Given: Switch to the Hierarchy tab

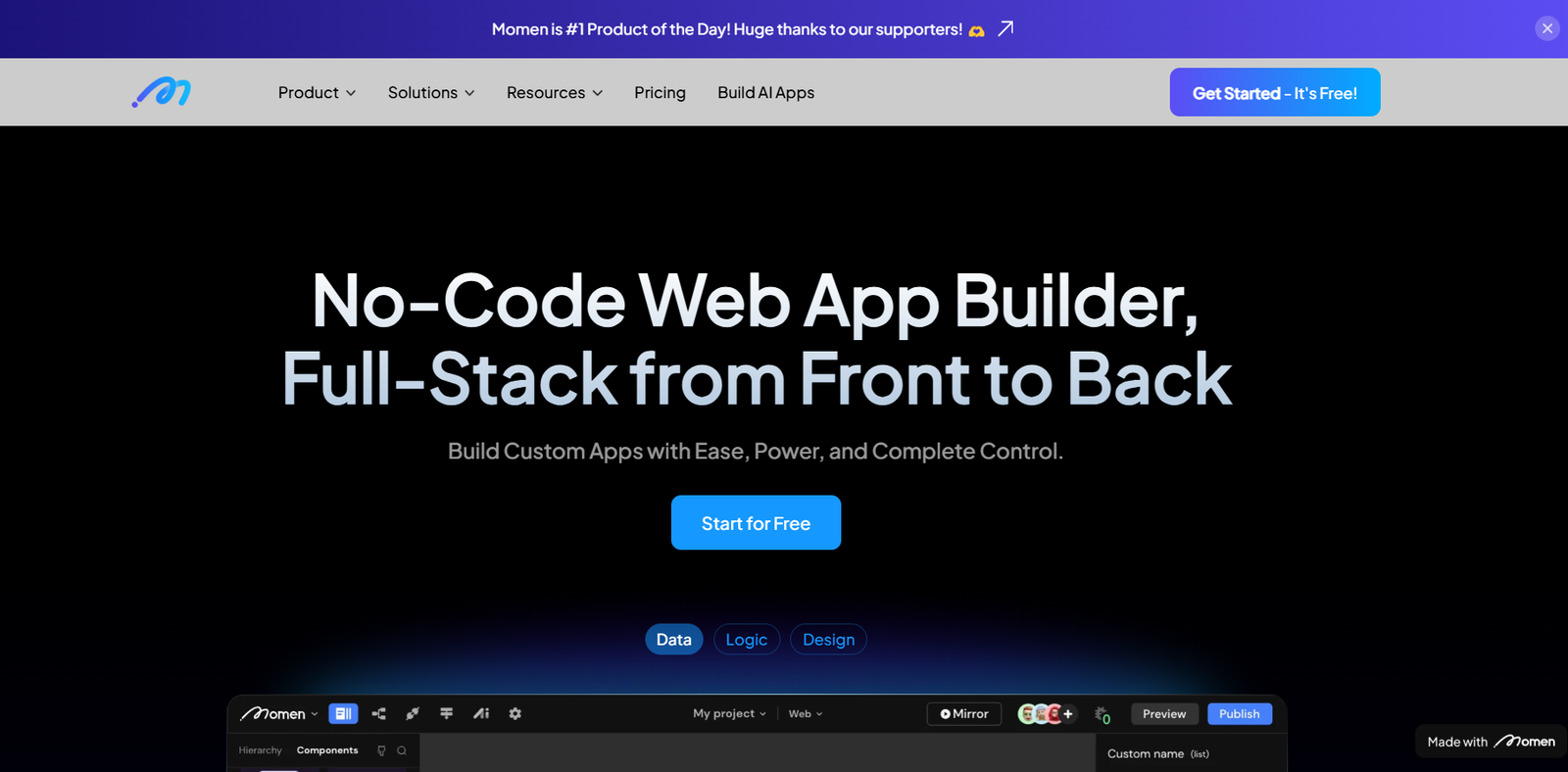Looking at the screenshot, I should tap(260, 750).
